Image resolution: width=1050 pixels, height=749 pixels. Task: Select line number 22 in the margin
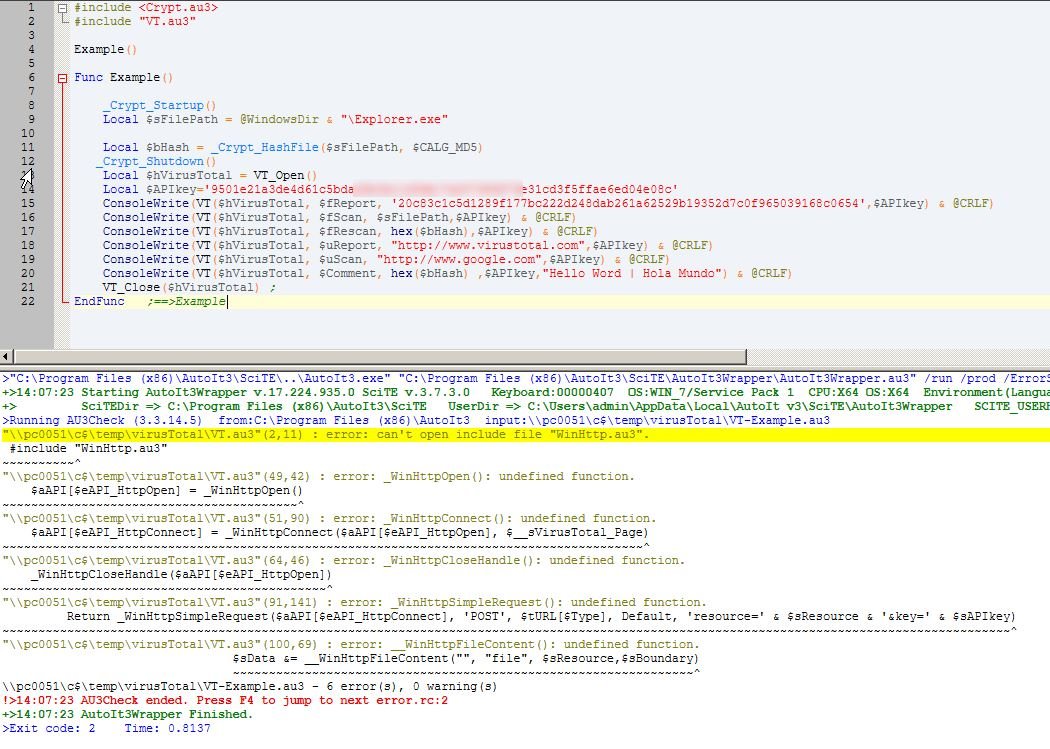tap(27, 301)
